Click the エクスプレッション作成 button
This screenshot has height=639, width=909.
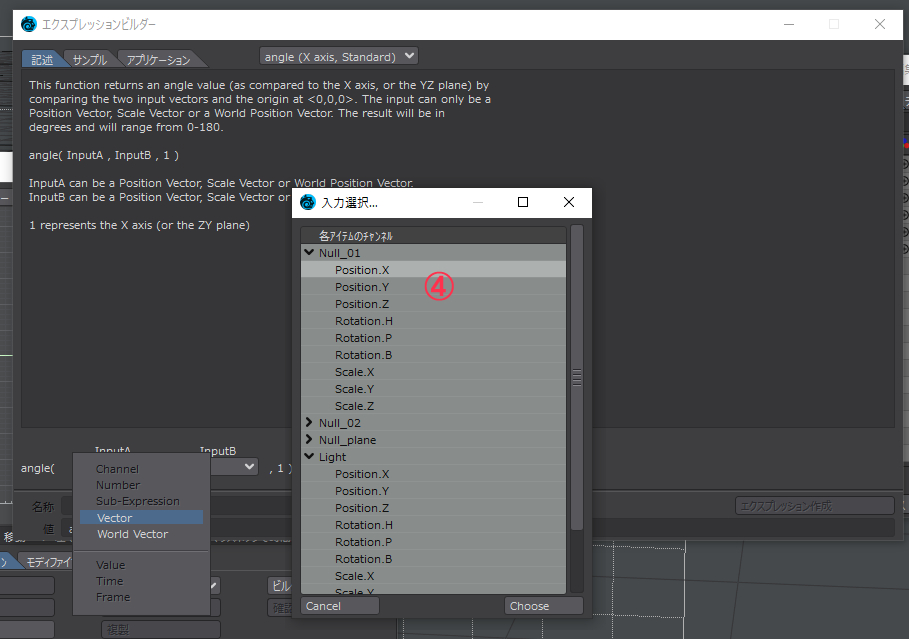tap(815, 506)
